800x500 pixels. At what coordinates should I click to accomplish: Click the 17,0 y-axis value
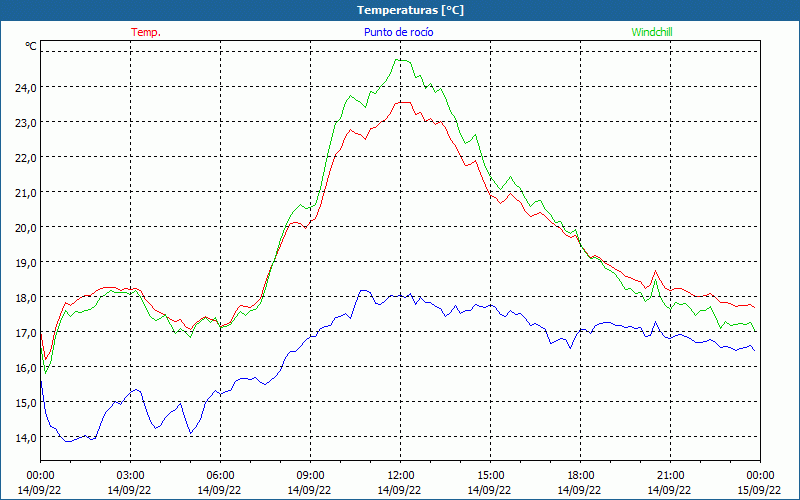pos(26,333)
